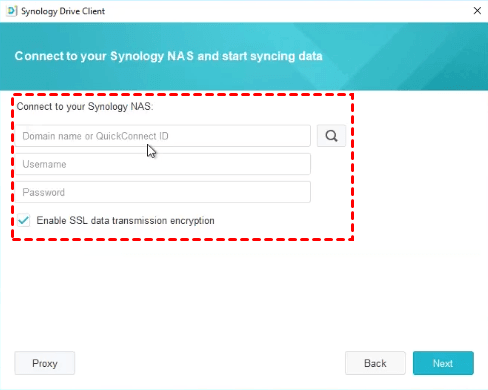Open the Proxy settings button

(45, 363)
